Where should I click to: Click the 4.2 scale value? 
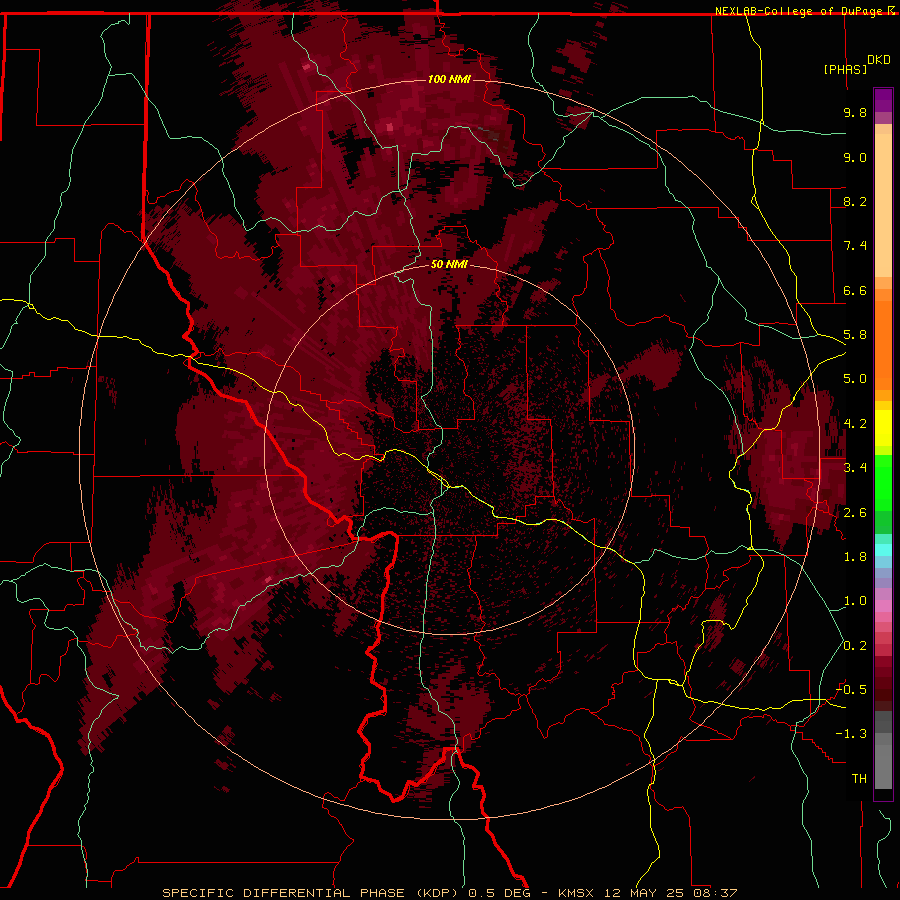(x=855, y=424)
